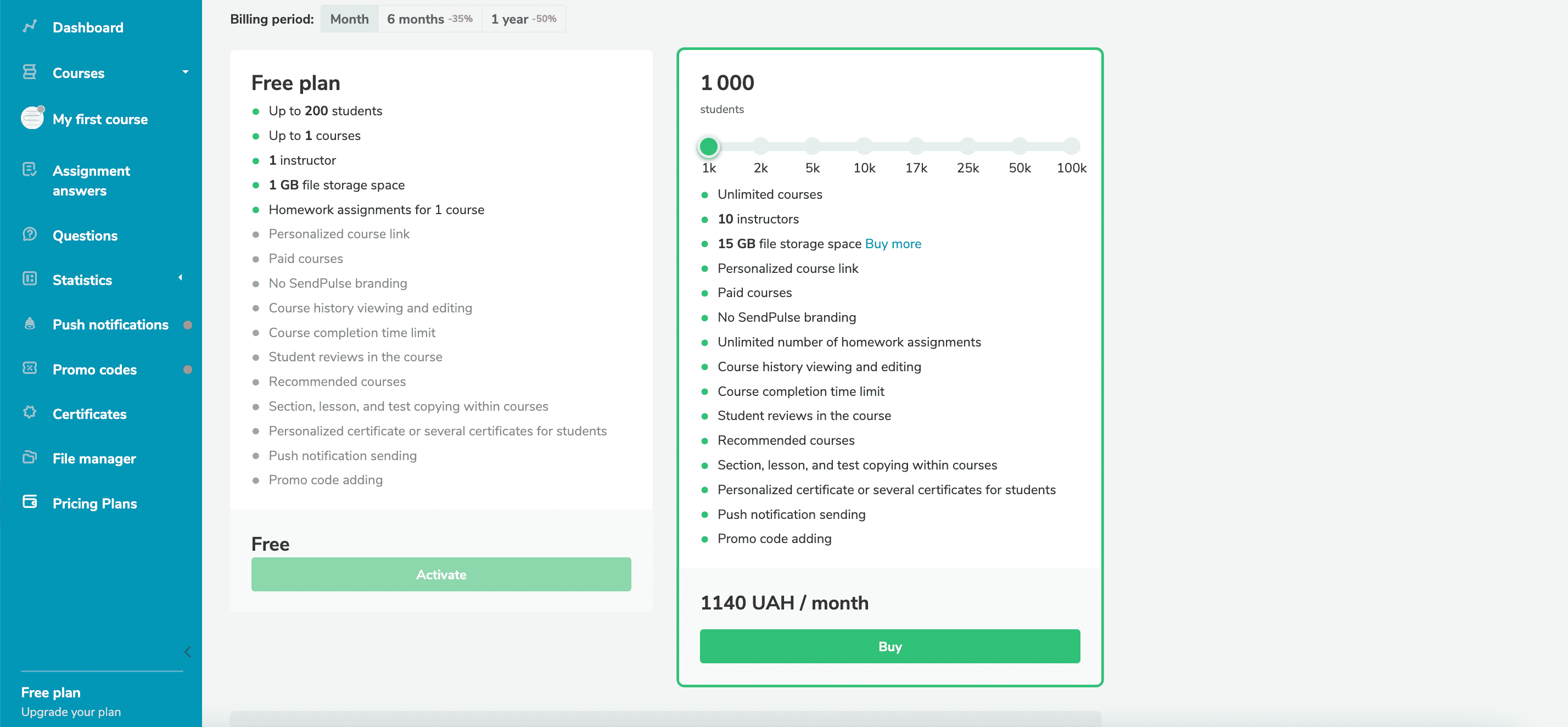Click Activate button for Free plan
Screen dimensions: 1568x727
pyautogui.click(x=441, y=574)
